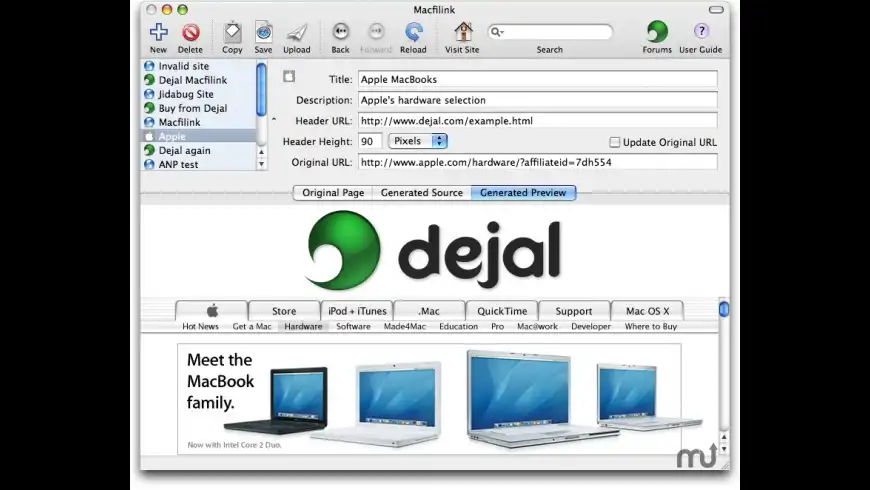
Task: Click the Visit Site house icon
Action: (463, 32)
